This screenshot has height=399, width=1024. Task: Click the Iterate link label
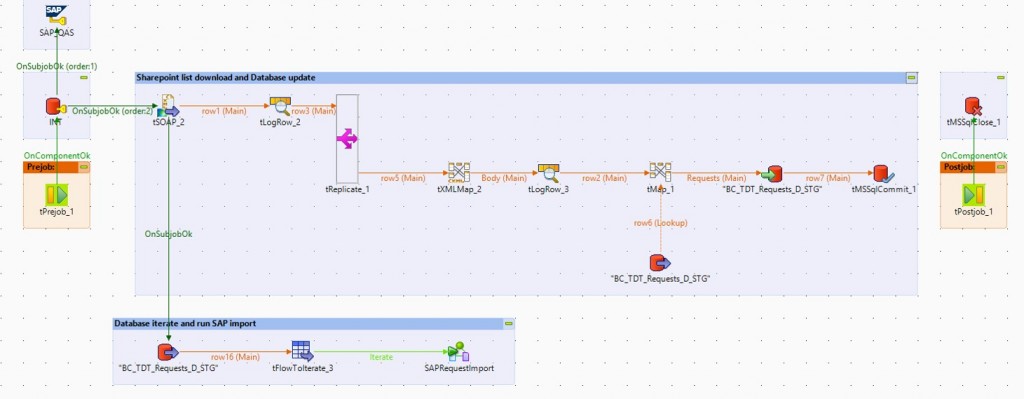[x=381, y=357]
